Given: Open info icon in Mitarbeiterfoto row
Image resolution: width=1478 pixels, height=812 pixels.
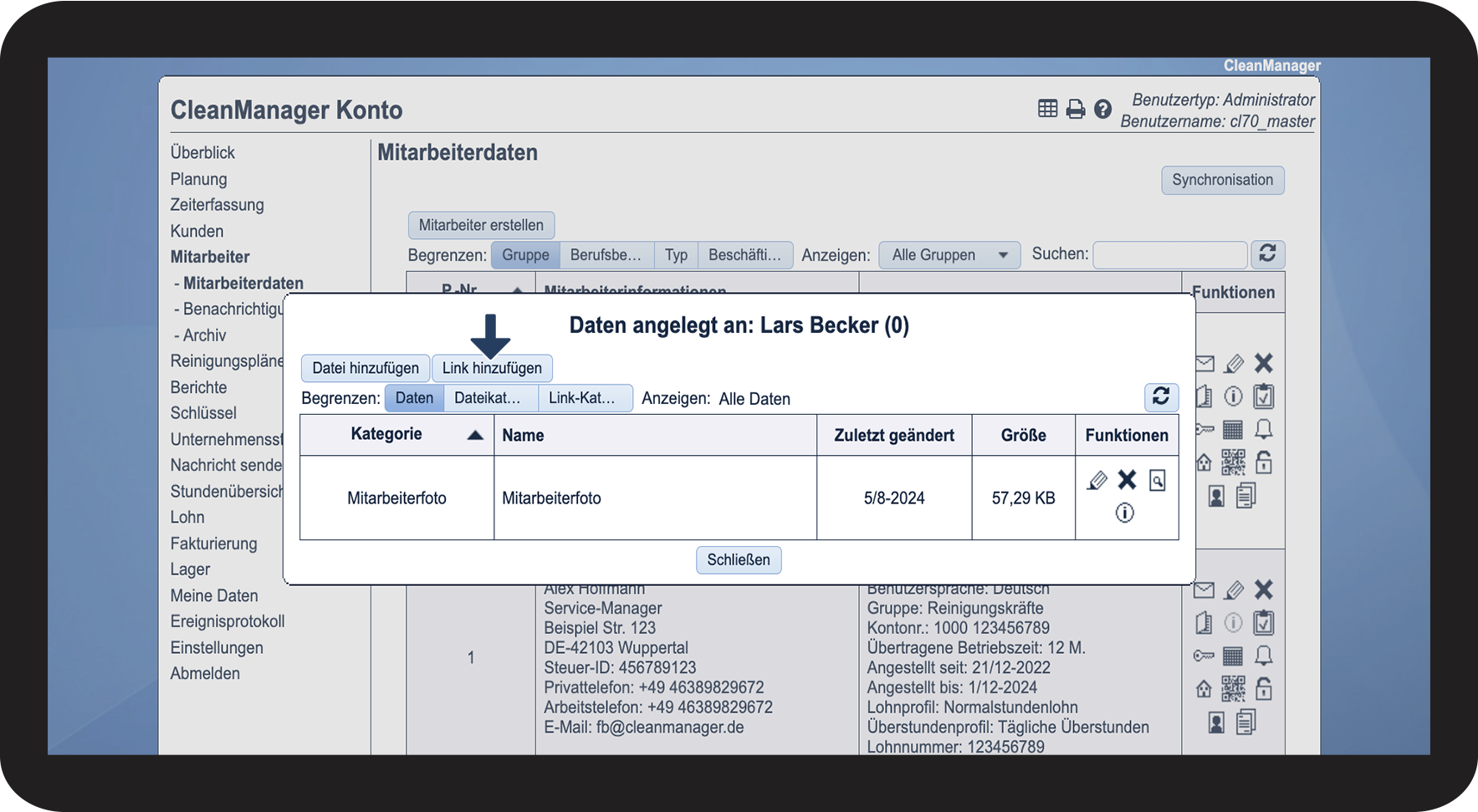Looking at the screenshot, I should [x=1125, y=513].
